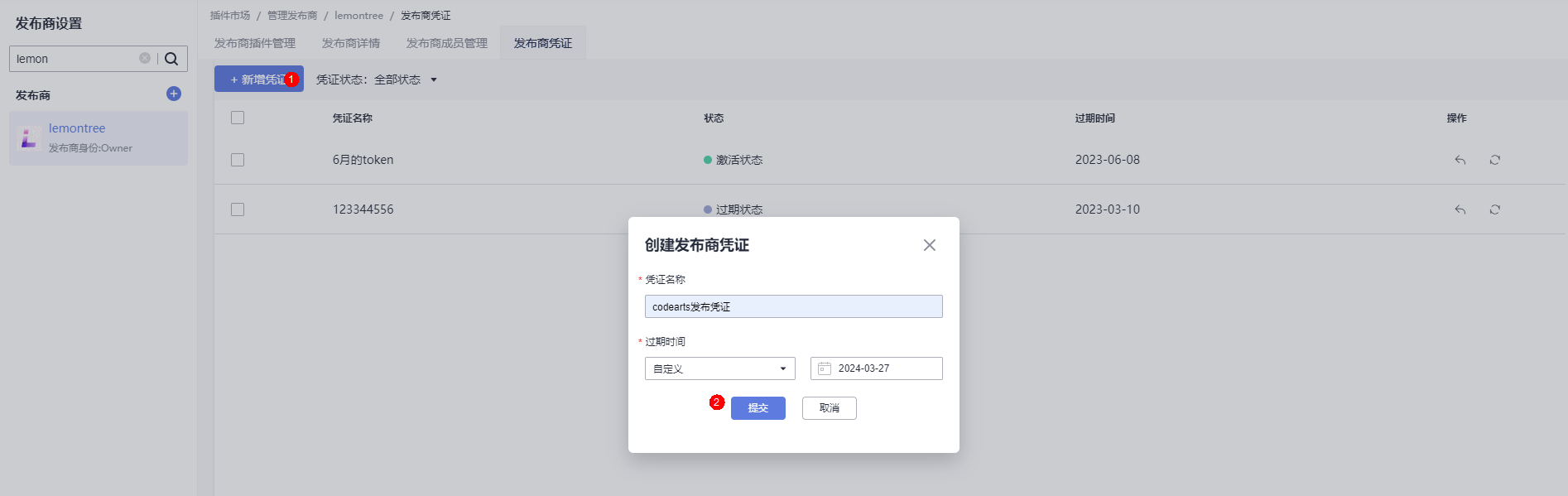
Task: Check the 6月的token row checkbox
Action: pos(238,160)
